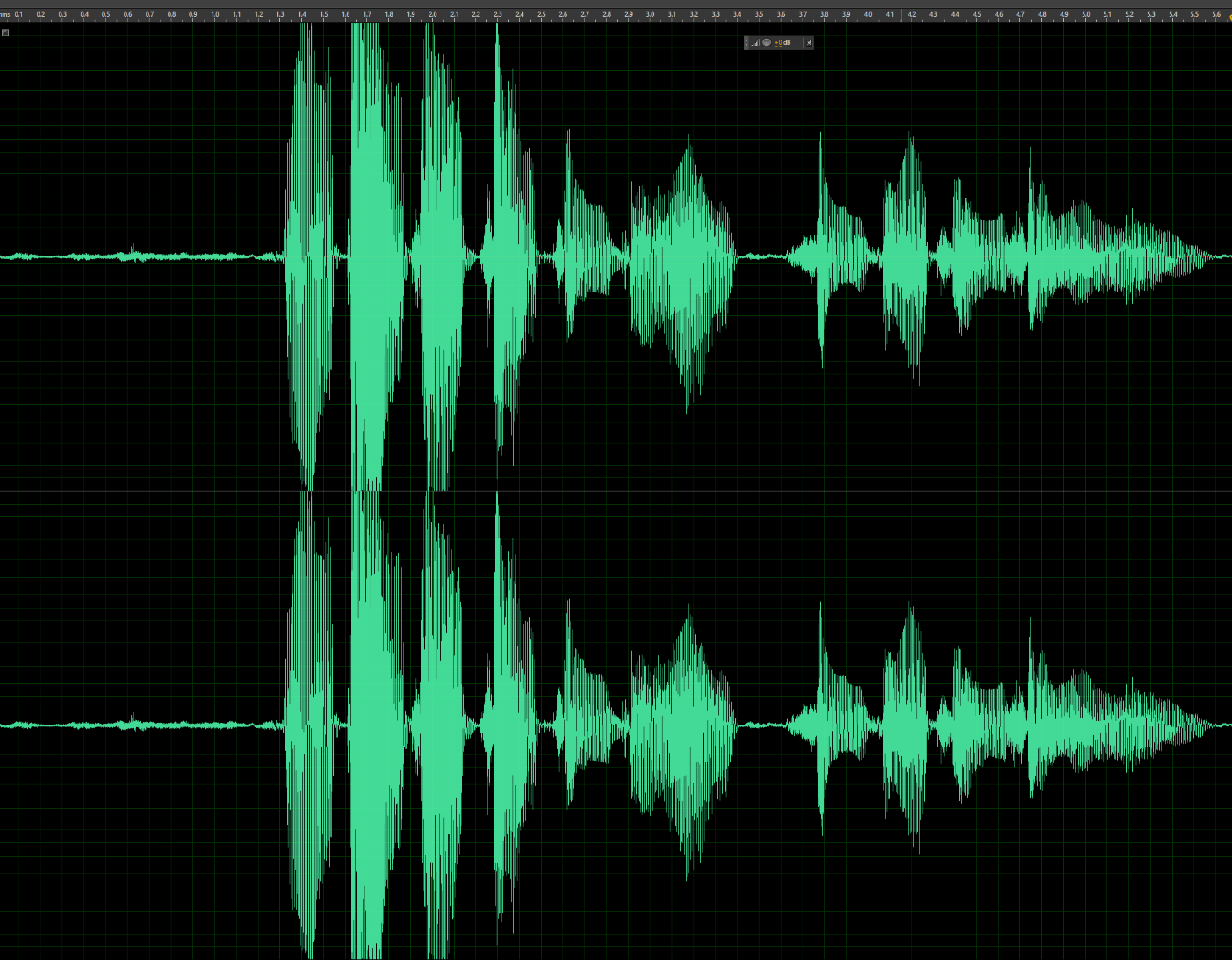Toggle the small square icon at top-left corner

(5, 32)
